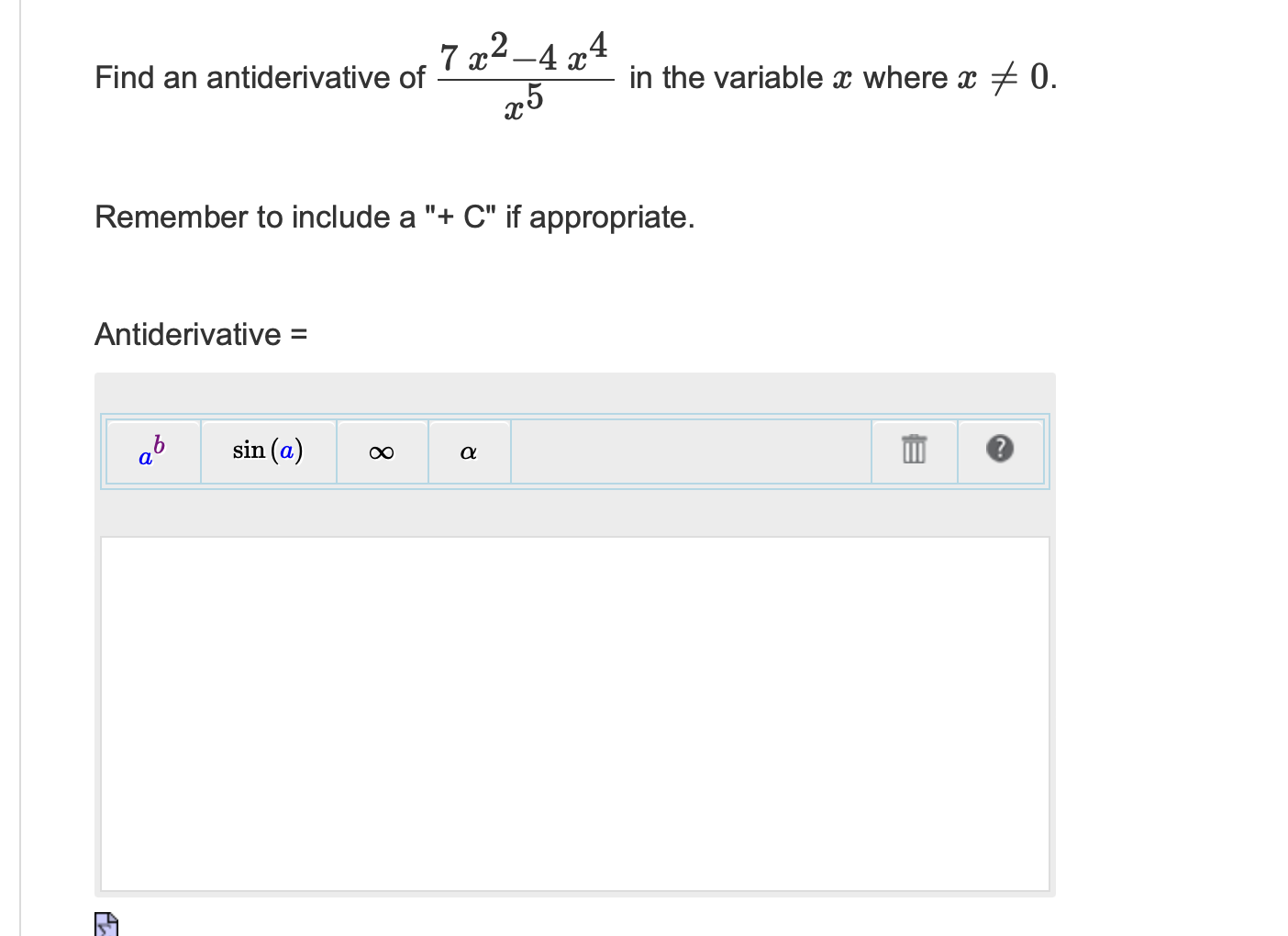Click the infinity toolbar button
The image size is (1288, 936).
(382, 451)
